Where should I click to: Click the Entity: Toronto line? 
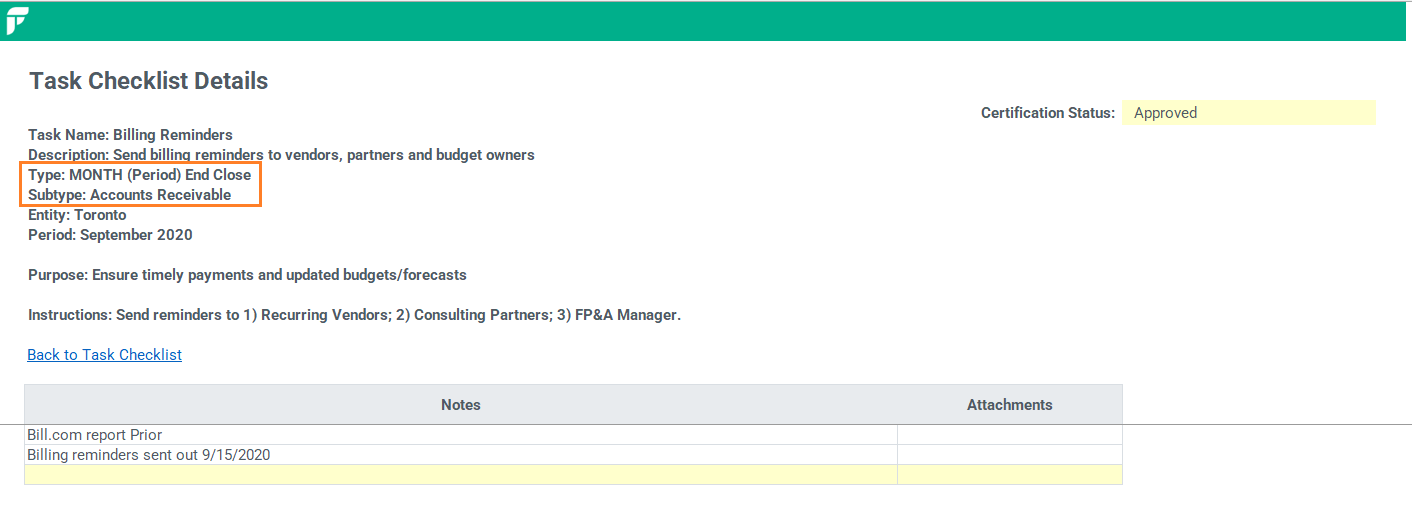pyautogui.click(x=77, y=215)
